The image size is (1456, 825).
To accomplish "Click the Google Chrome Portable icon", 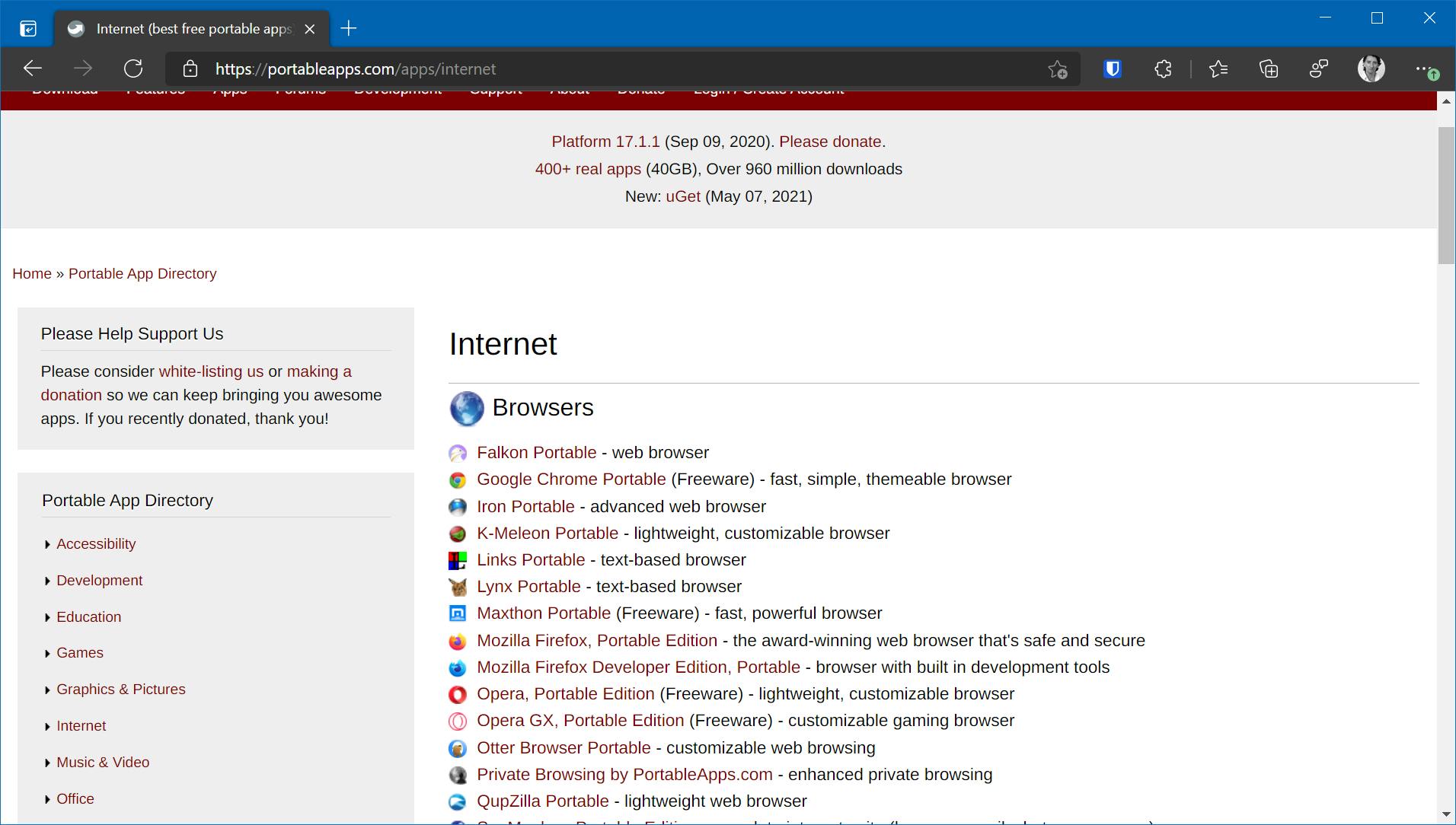I will (458, 480).
